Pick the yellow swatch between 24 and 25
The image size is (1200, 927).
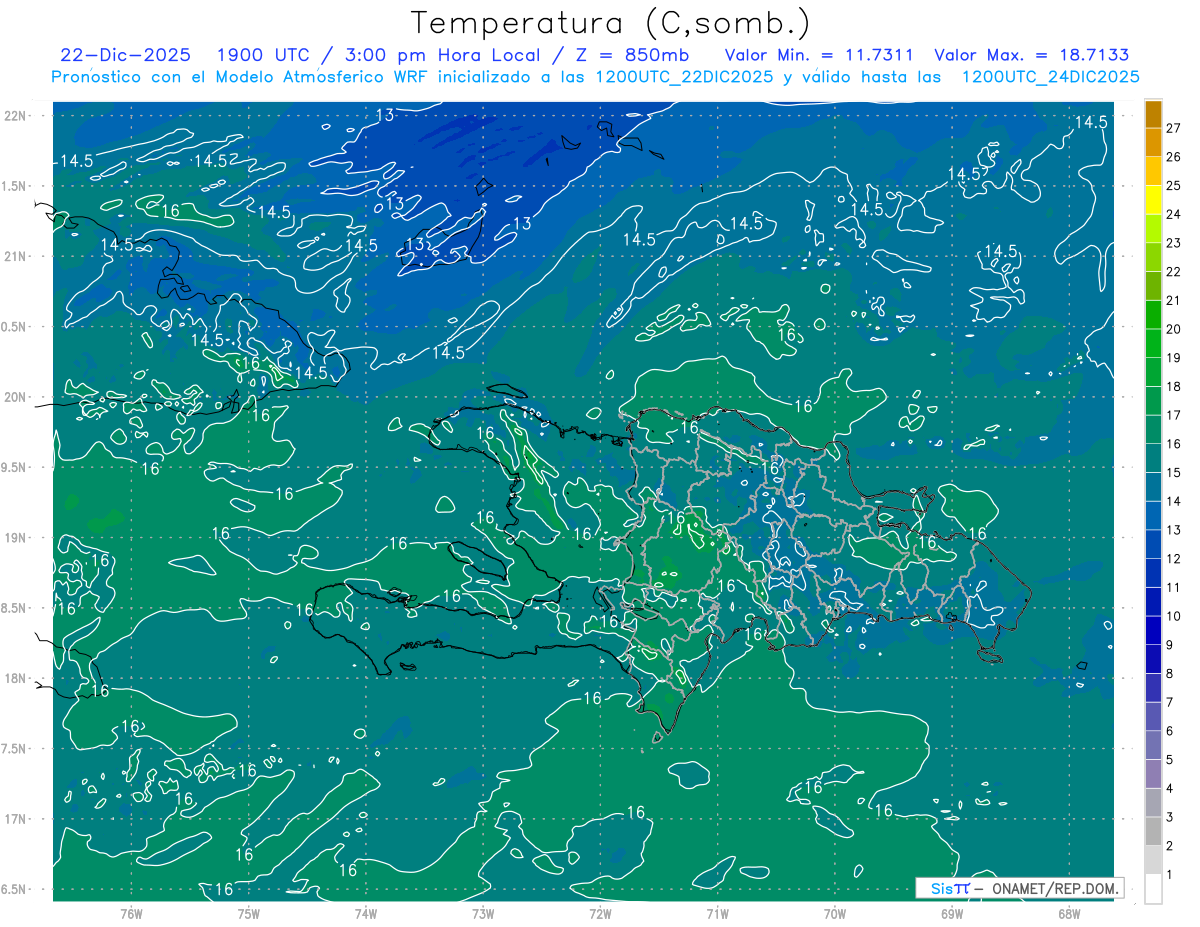pos(1154,199)
